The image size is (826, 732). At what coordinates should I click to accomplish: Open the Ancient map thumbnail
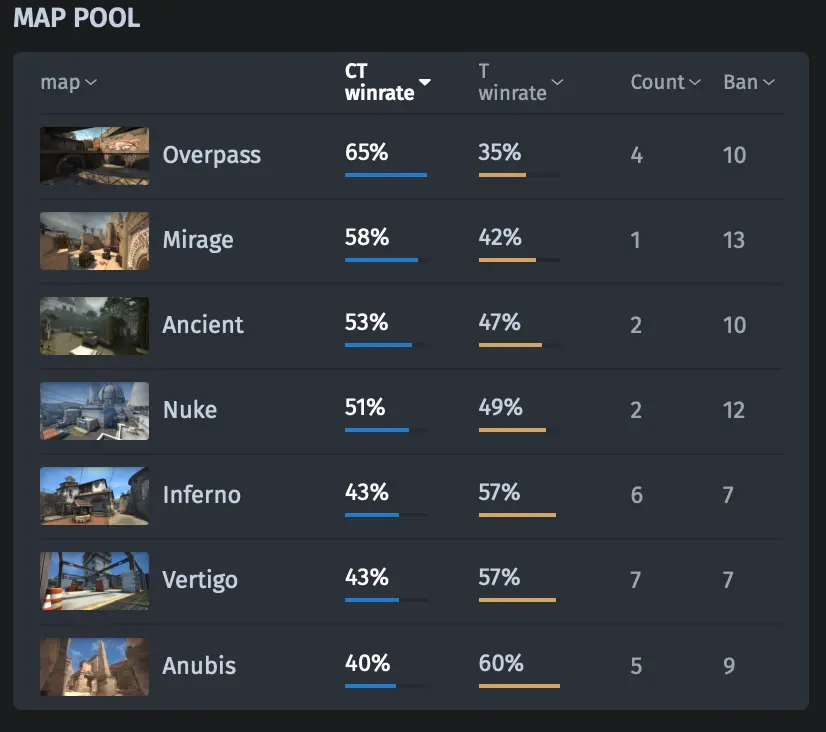pos(94,326)
